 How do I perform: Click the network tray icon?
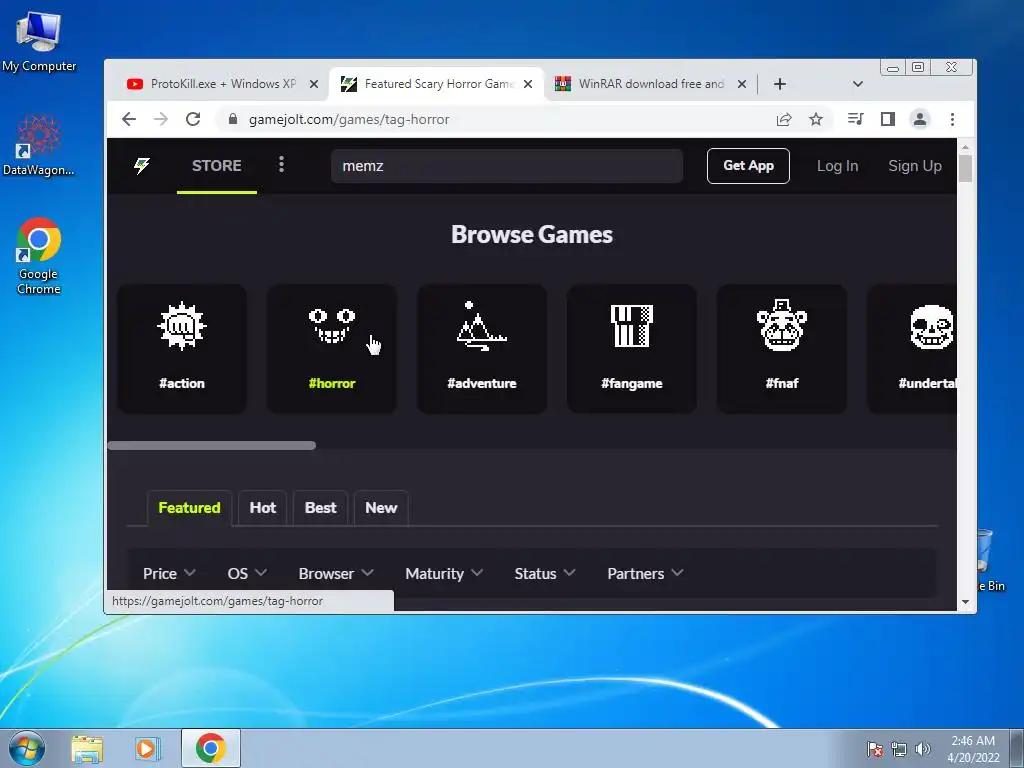point(899,749)
